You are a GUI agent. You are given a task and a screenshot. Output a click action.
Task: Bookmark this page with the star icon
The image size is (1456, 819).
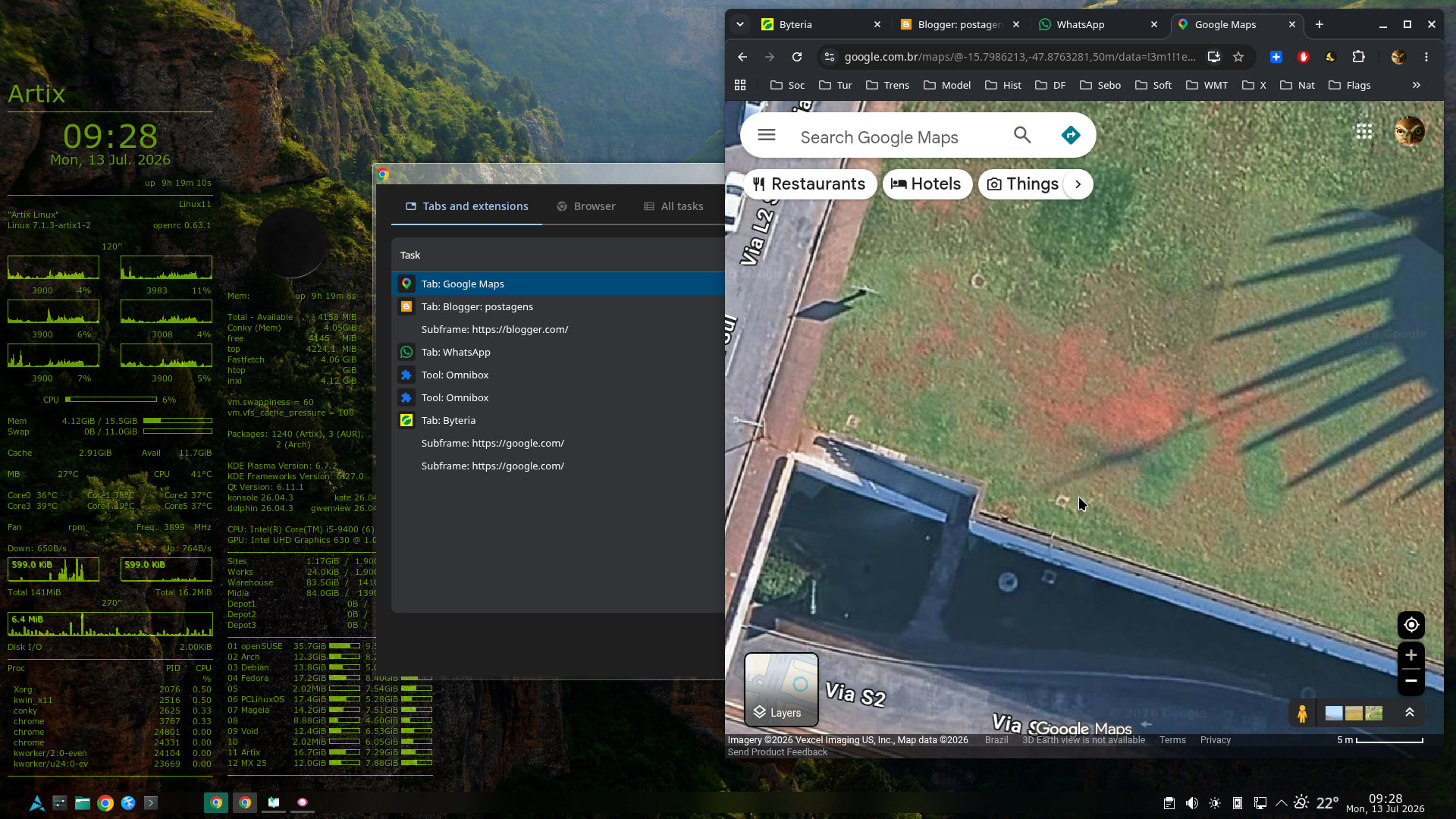tap(1238, 57)
